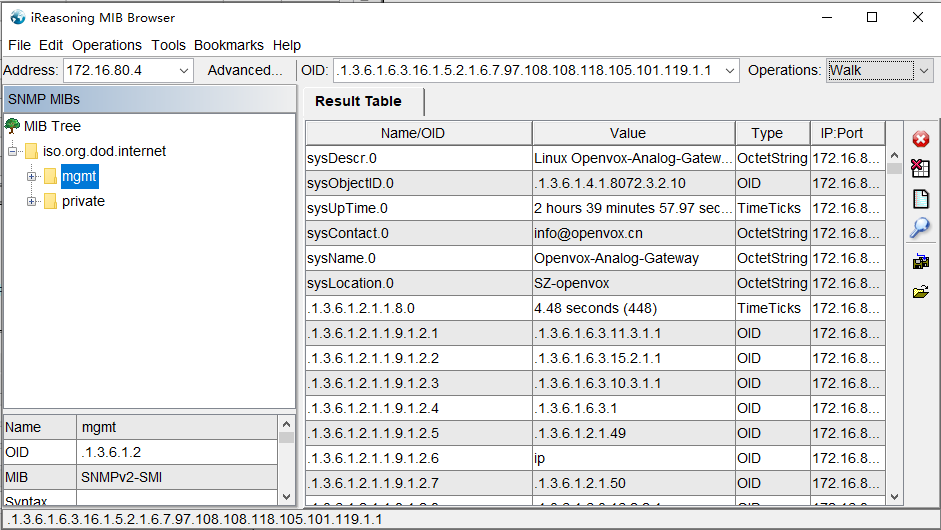This screenshot has height=530, width=941.
Task: Click the OID input field
Action: pyautogui.click(x=528, y=71)
